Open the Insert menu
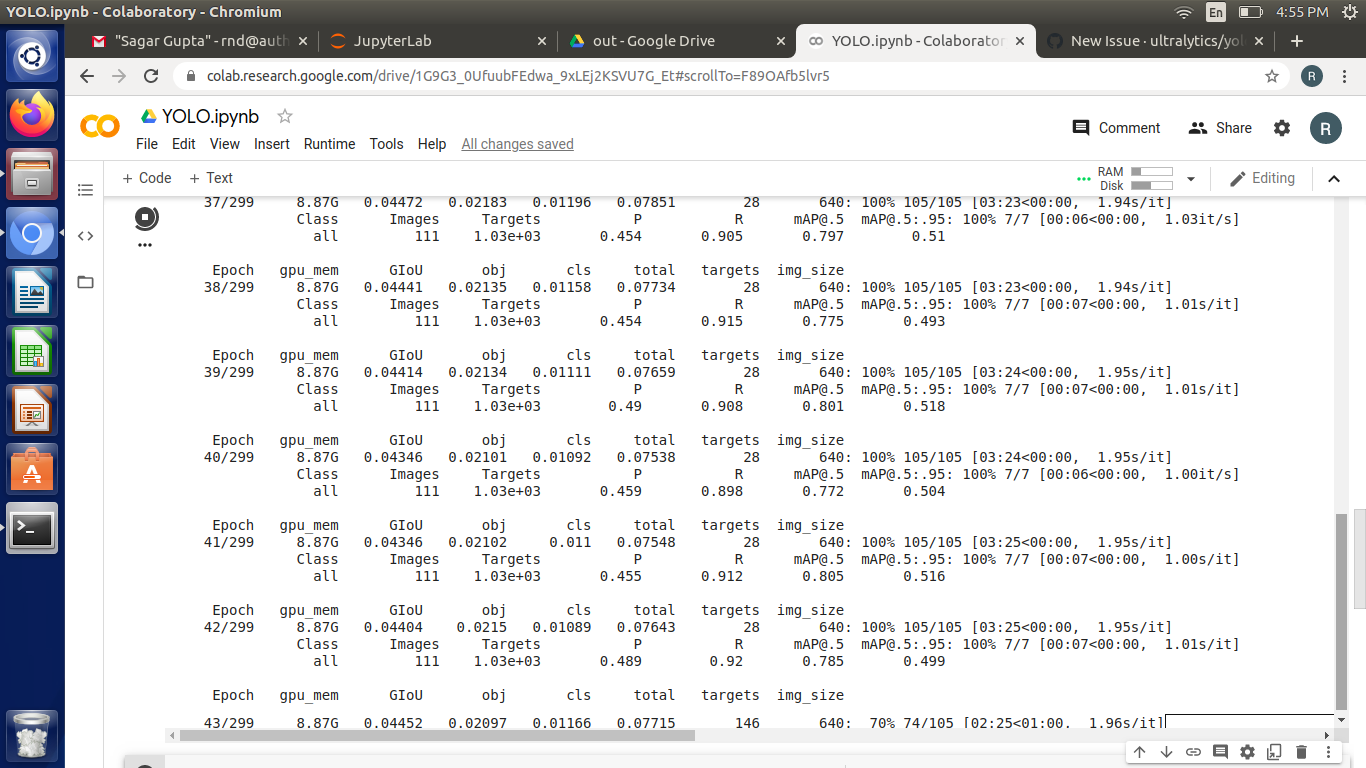1366x768 pixels. pos(271,144)
